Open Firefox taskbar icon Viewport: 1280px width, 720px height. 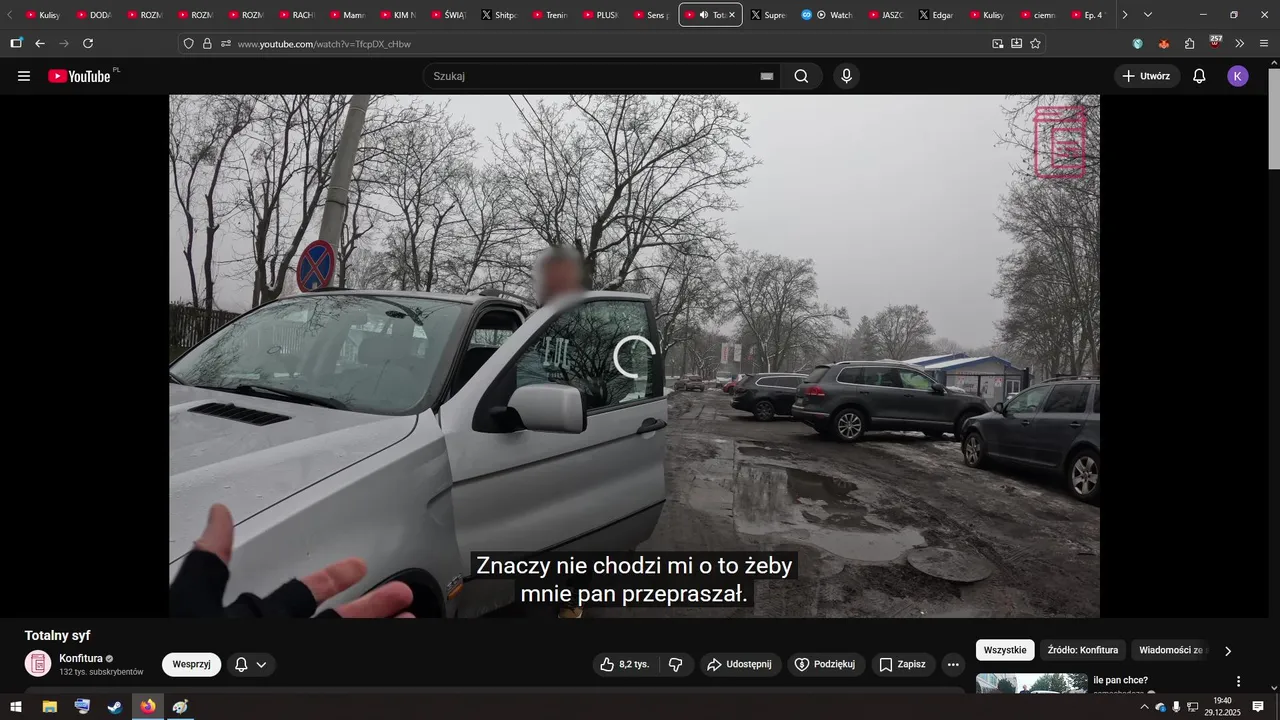pyautogui.click(x=148, y=707)
